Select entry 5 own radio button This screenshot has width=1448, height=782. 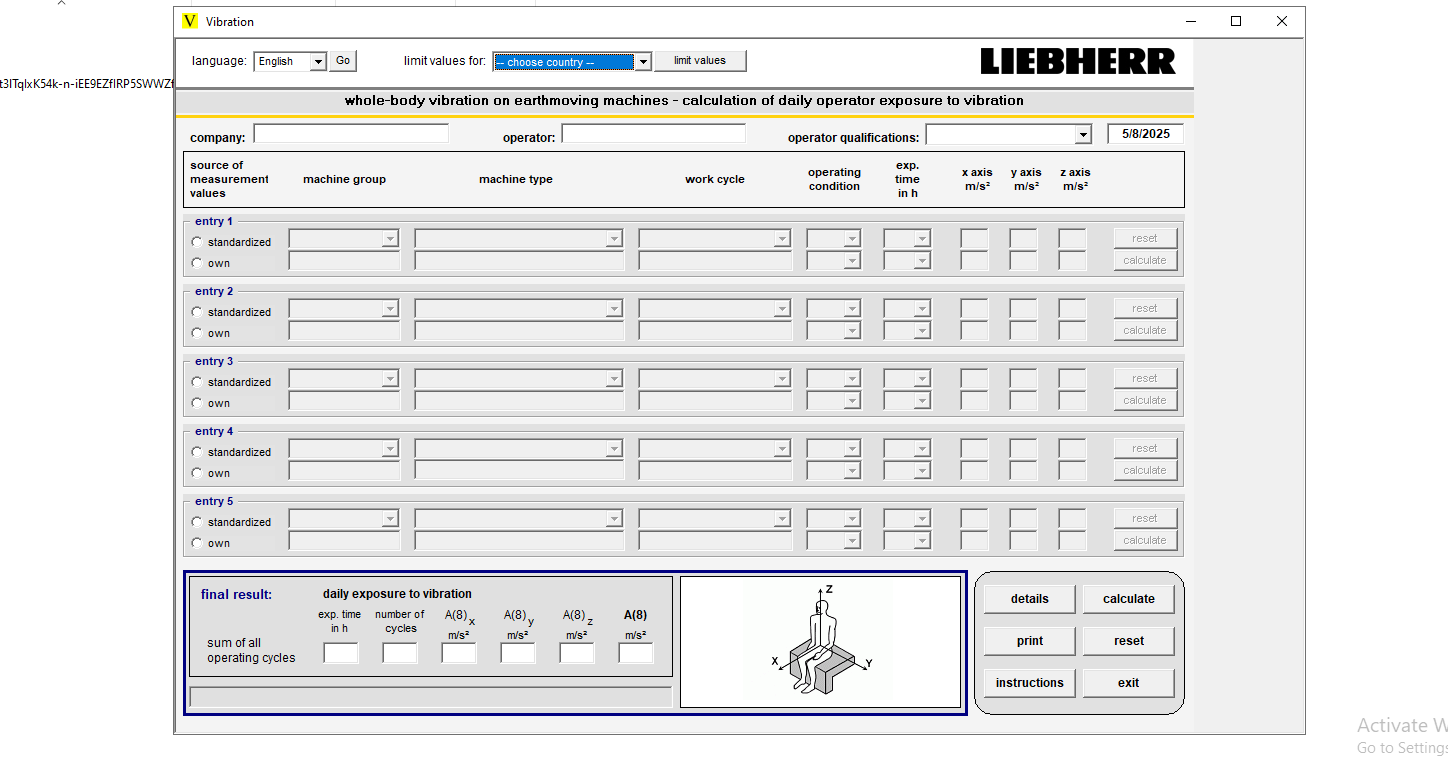click(x=197, y=543)
